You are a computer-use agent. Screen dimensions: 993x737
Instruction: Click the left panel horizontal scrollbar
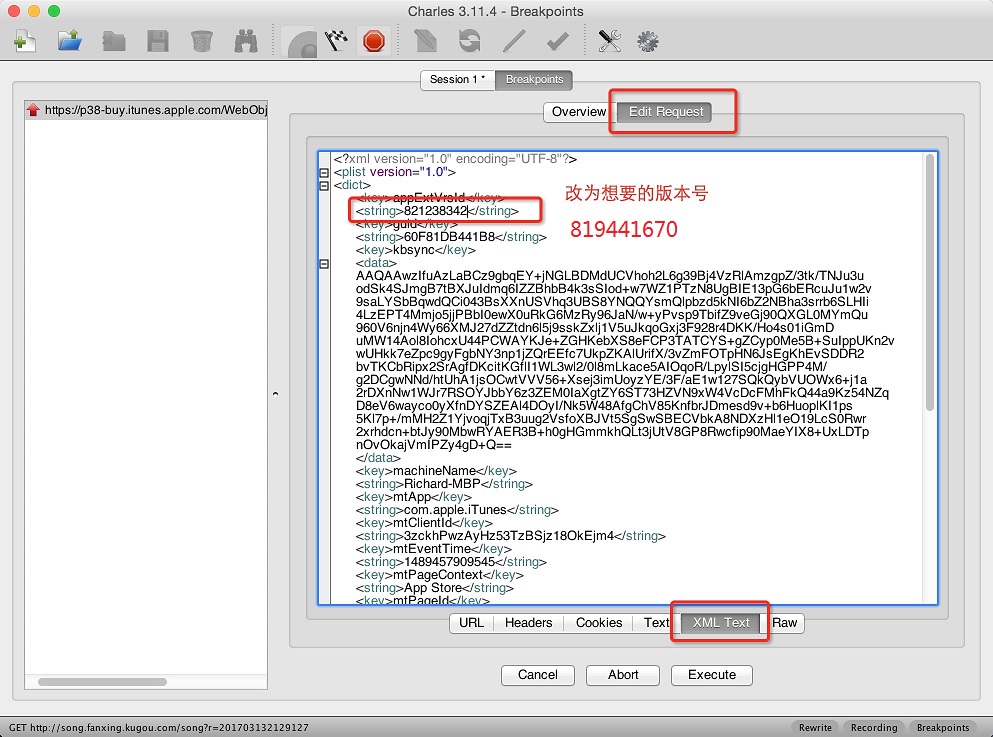[102, 682]
